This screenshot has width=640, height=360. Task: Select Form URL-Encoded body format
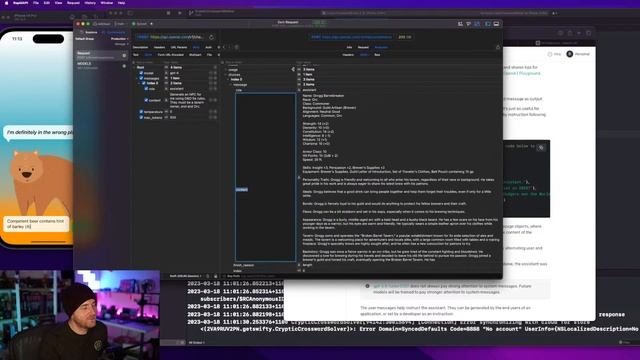171,55
